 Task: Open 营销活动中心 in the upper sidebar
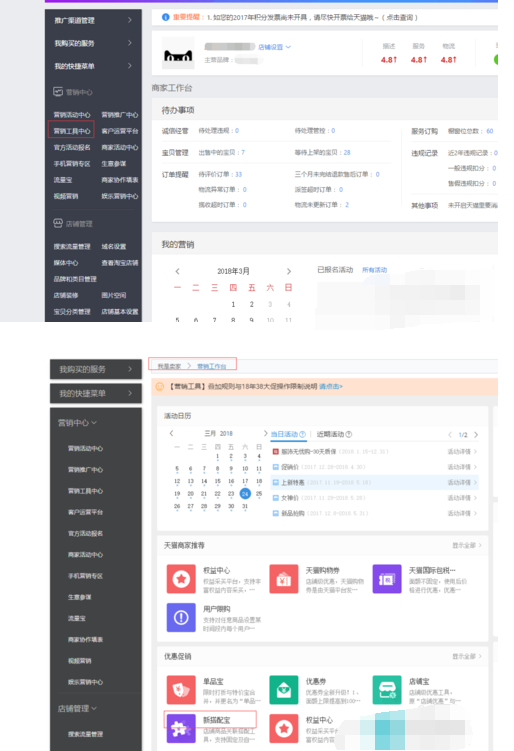coord(71,114)
